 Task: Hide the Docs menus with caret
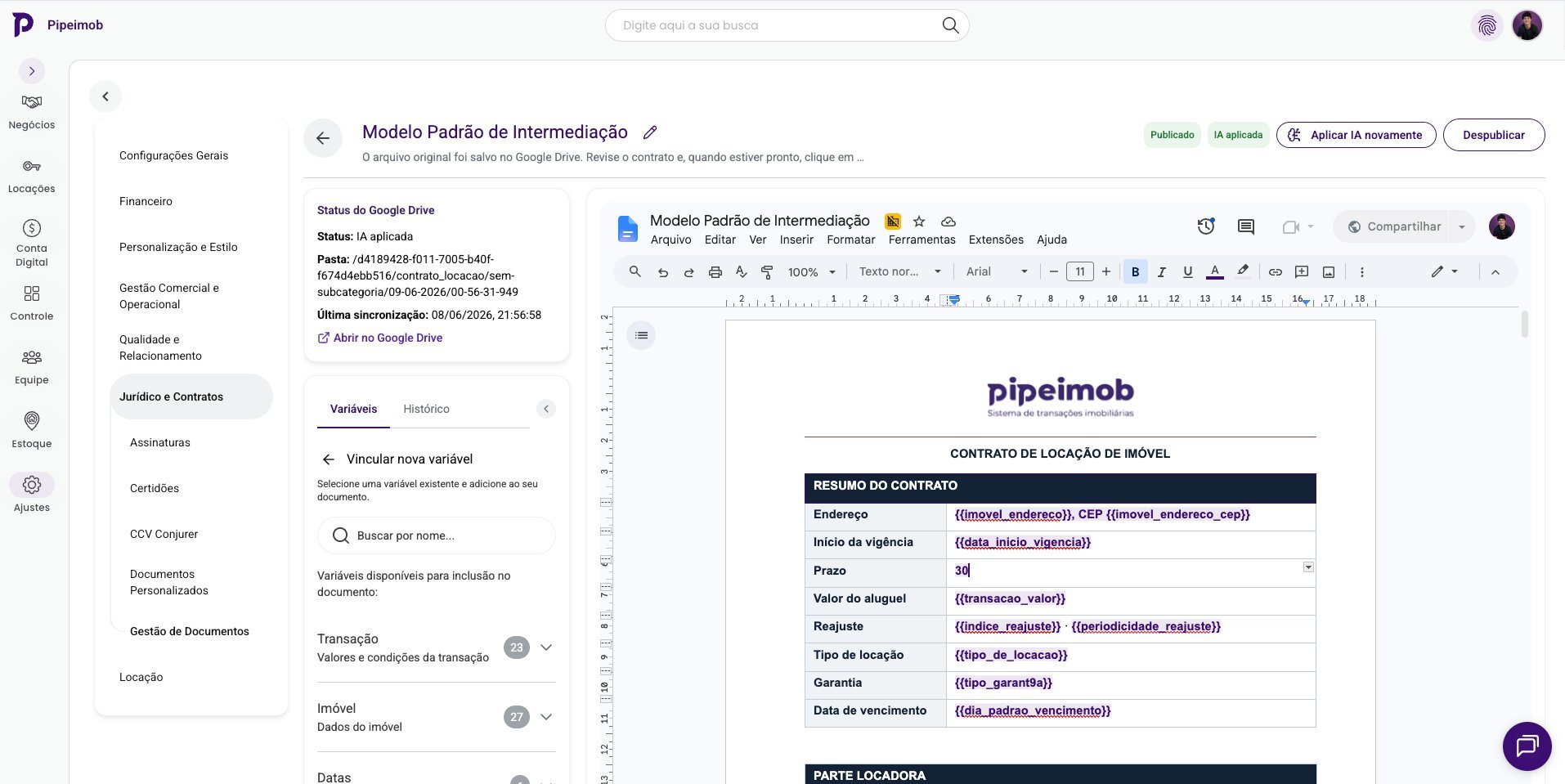coord(1495,272)
